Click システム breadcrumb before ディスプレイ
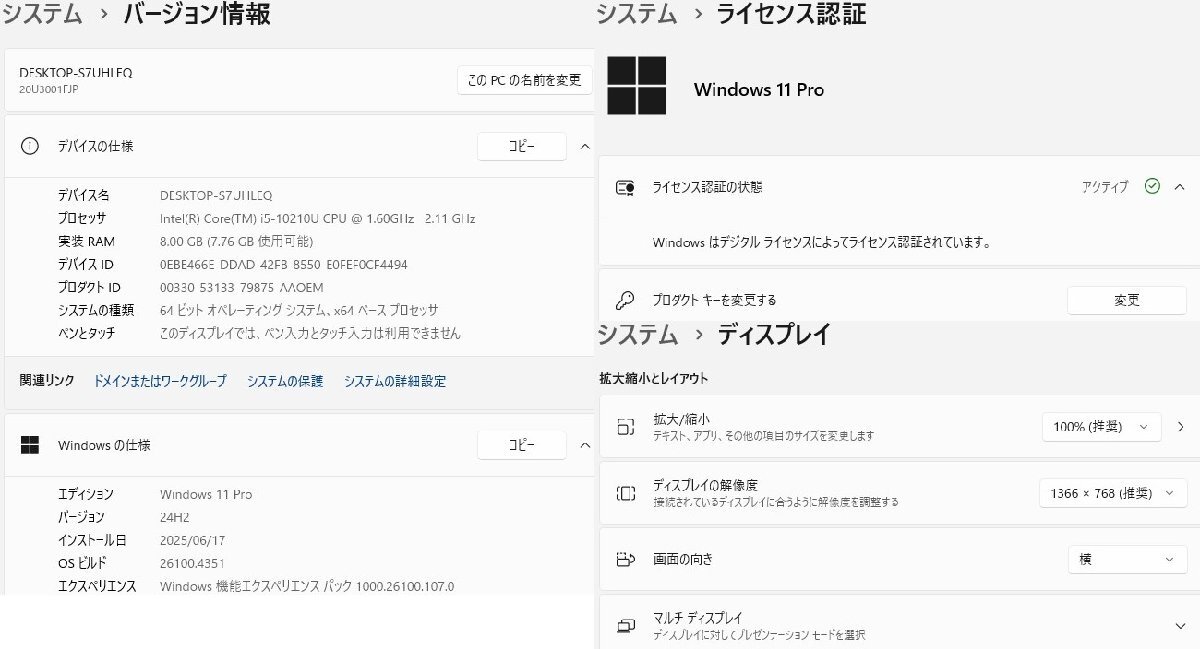The width and height of the screenshot is (1200, 649). pos(637,334)
